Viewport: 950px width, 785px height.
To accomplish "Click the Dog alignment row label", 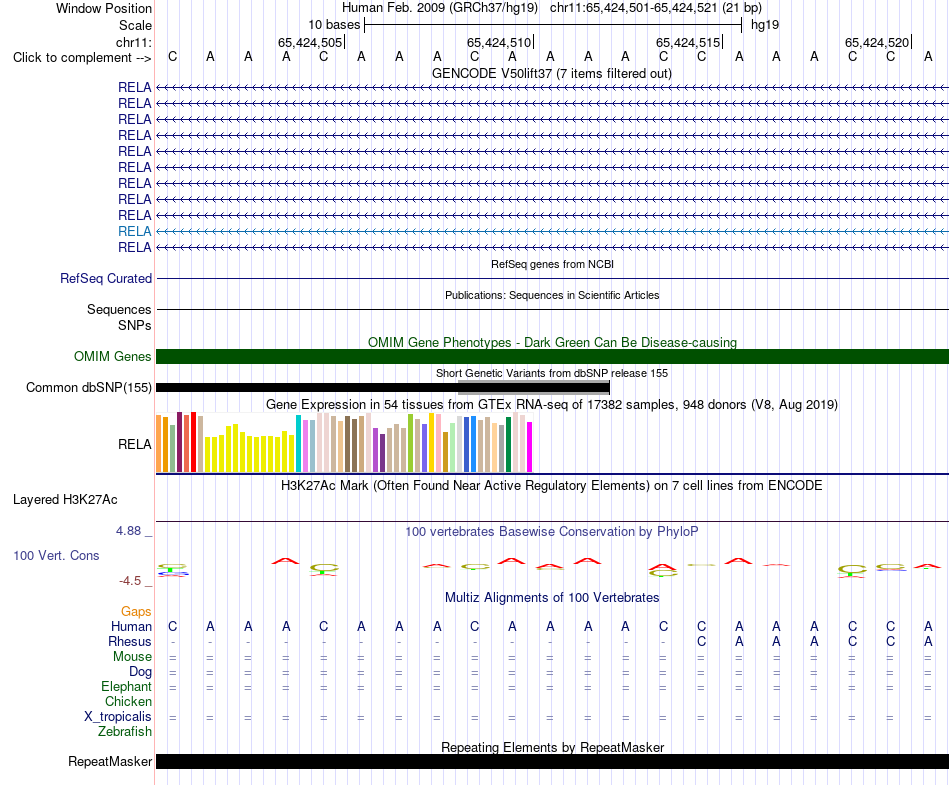I will [x=140, y=672].
